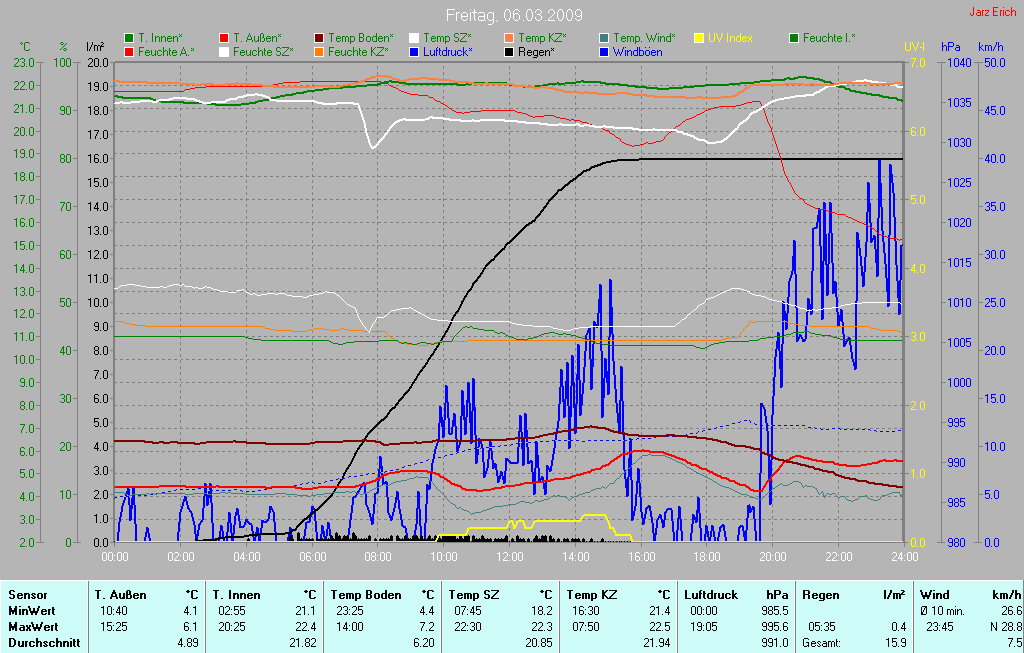1024x653 pixels.
Task: Click the time '15:25' in the table
Action: tap(114, 627)
